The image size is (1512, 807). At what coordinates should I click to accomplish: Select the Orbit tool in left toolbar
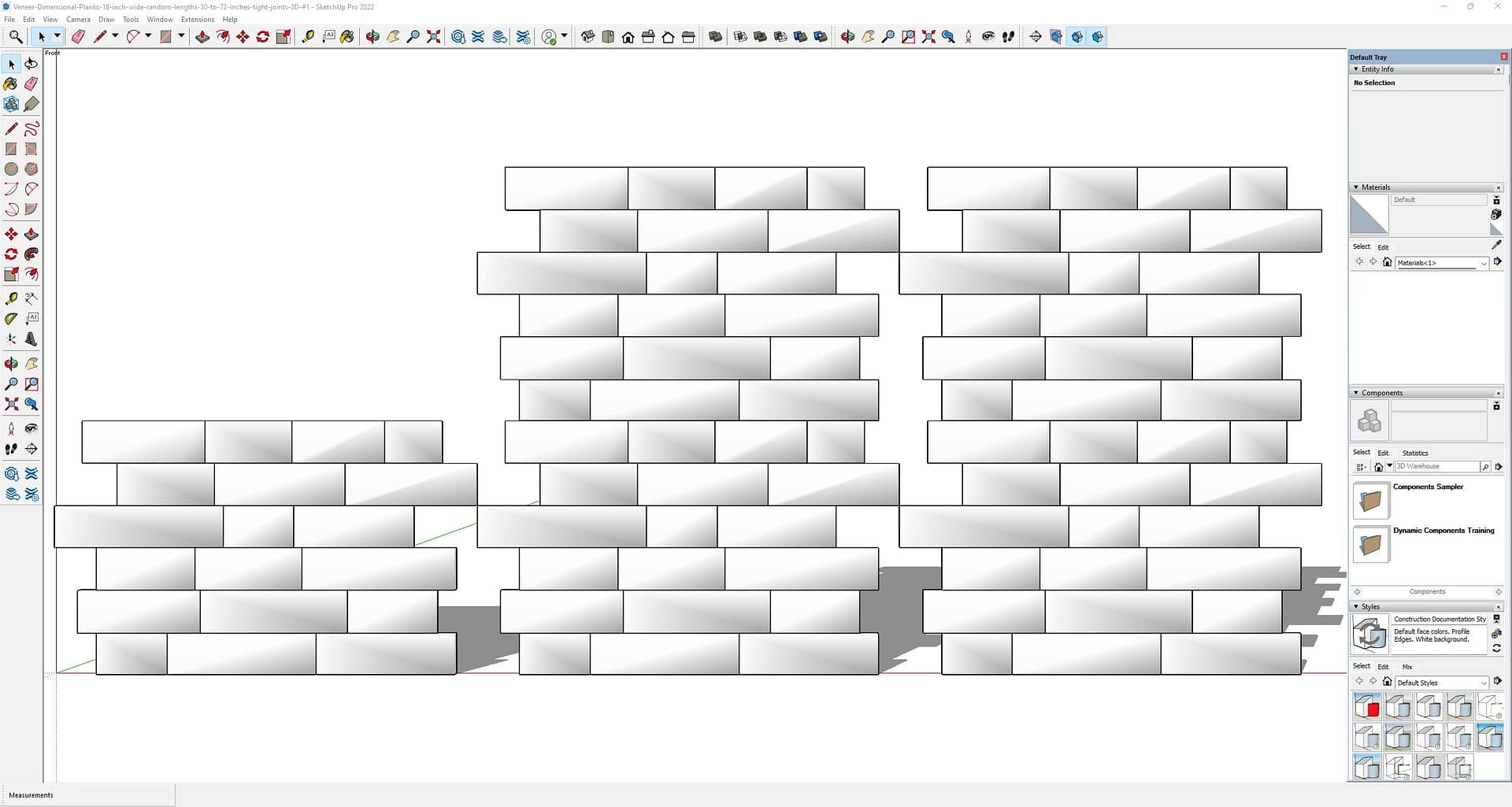[x=11, y=364]
